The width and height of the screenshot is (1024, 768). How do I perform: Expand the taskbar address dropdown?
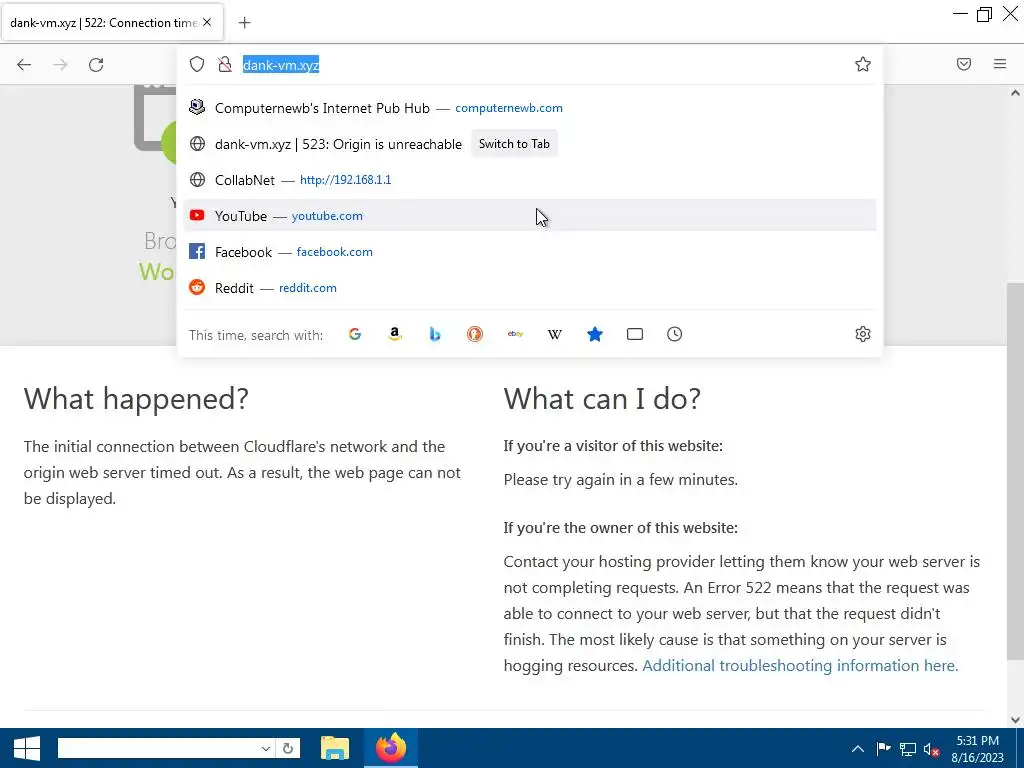pyautogui.click(x=266, y=748)
